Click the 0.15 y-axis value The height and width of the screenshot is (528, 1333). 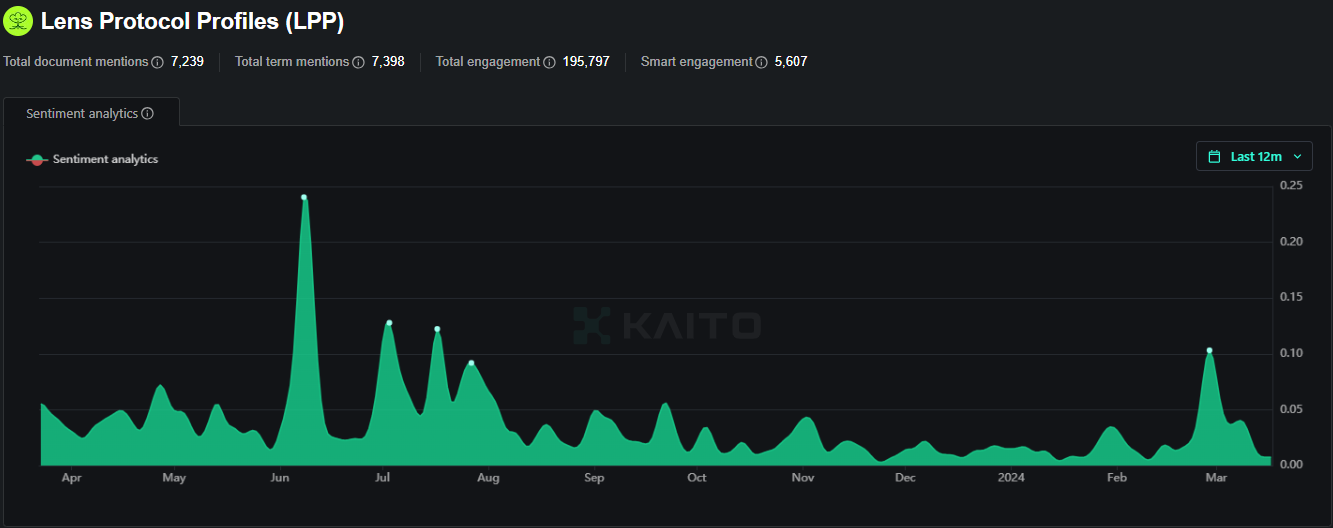[1291, 298]
